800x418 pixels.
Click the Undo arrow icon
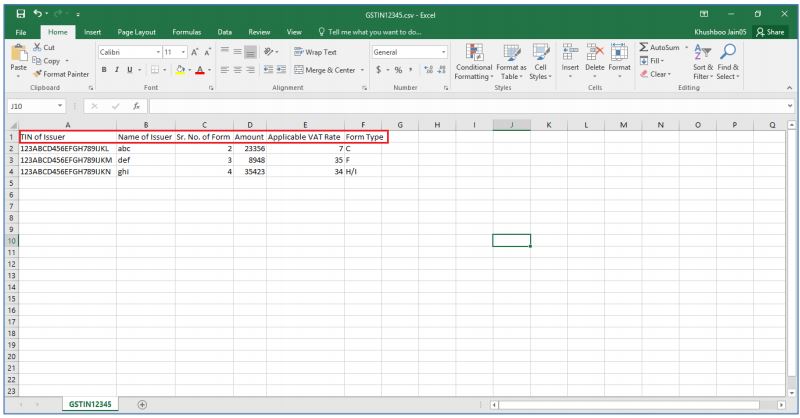click(38, 14)
